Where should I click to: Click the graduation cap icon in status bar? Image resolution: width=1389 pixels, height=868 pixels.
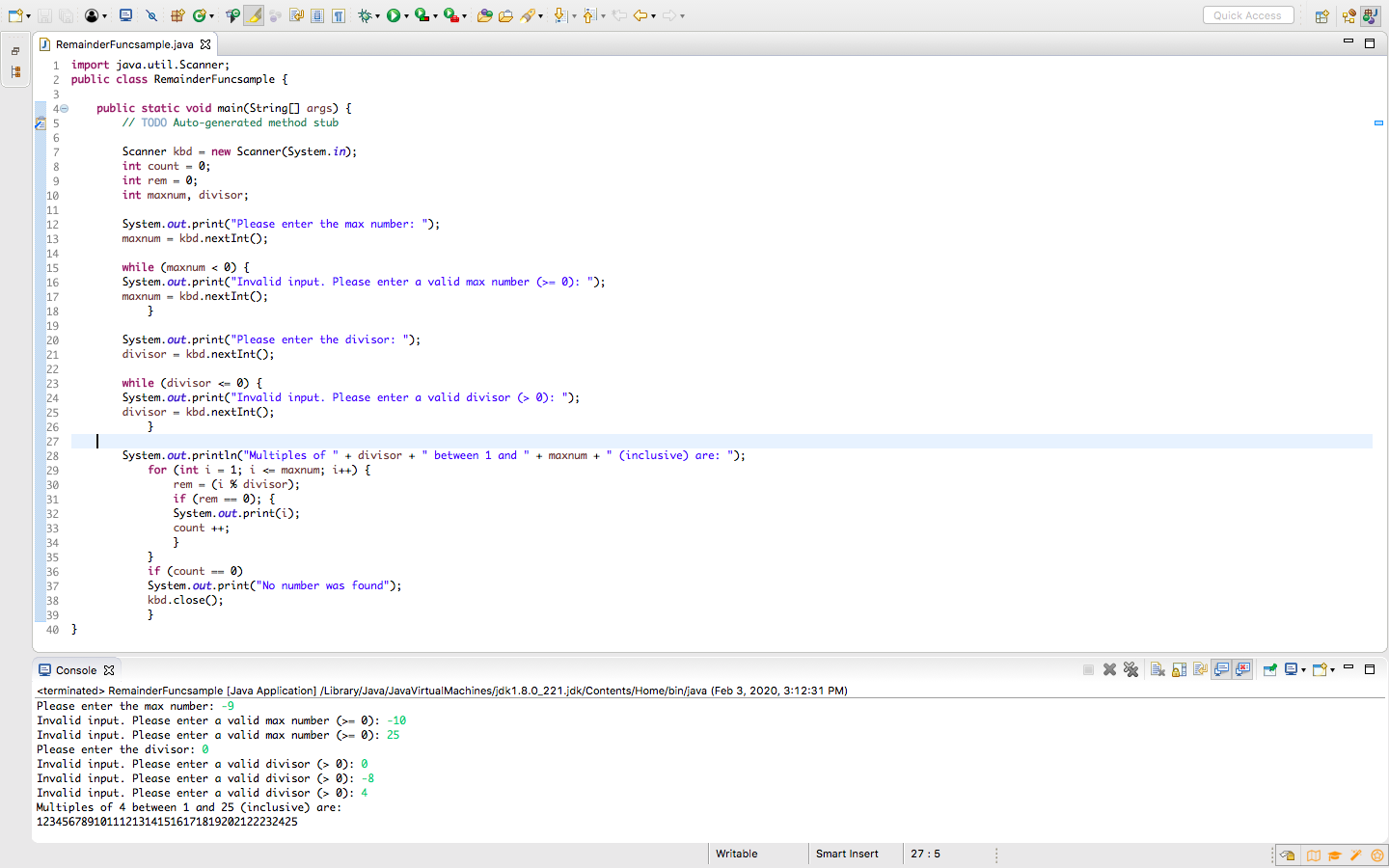point(1335,855)
